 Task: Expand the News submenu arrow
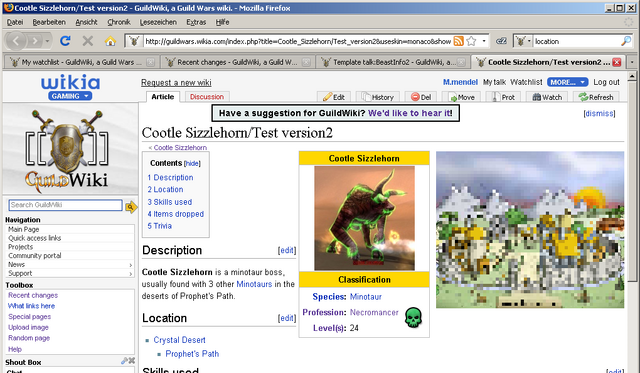coord(131,265)
